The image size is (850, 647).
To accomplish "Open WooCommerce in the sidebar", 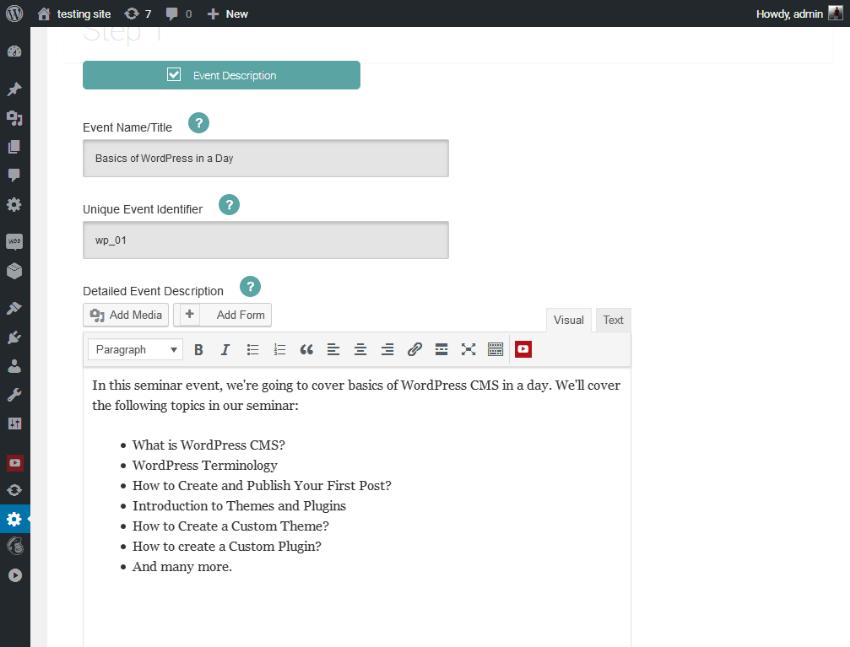I will (x=15, y=241).
